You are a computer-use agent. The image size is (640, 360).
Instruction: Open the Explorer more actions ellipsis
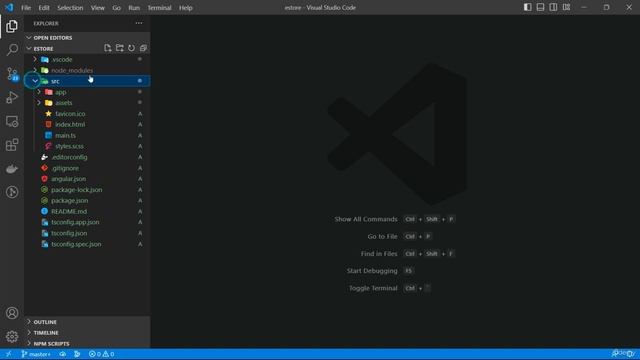[x=139, y=23]
